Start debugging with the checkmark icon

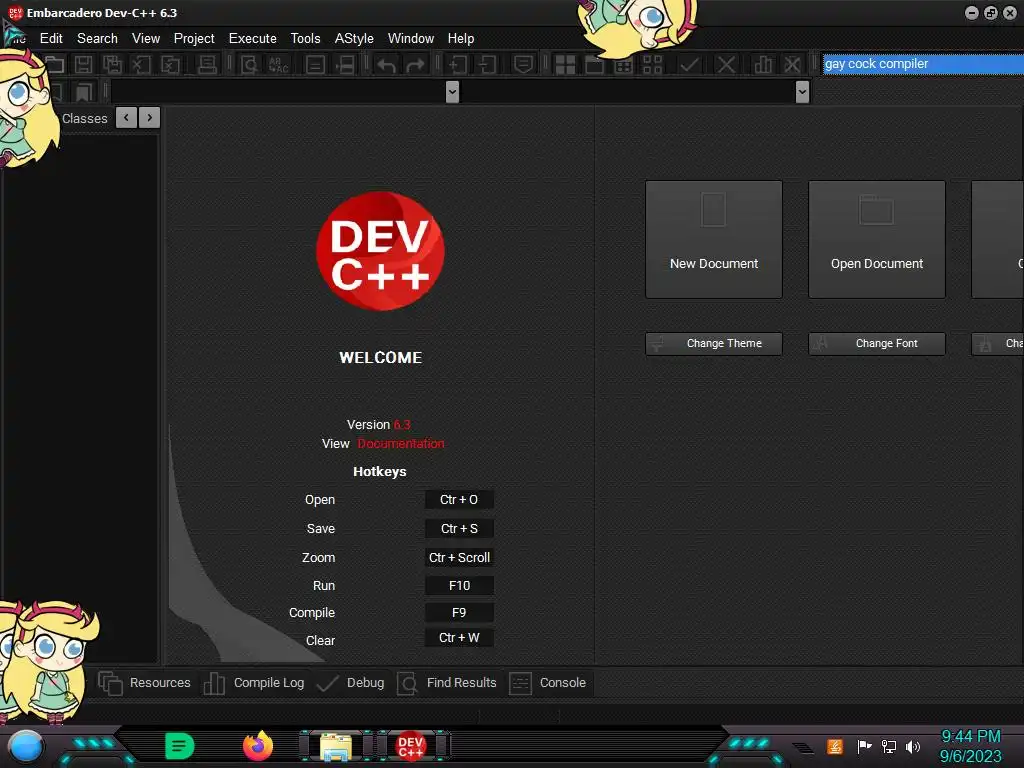[x=690, y=64]
